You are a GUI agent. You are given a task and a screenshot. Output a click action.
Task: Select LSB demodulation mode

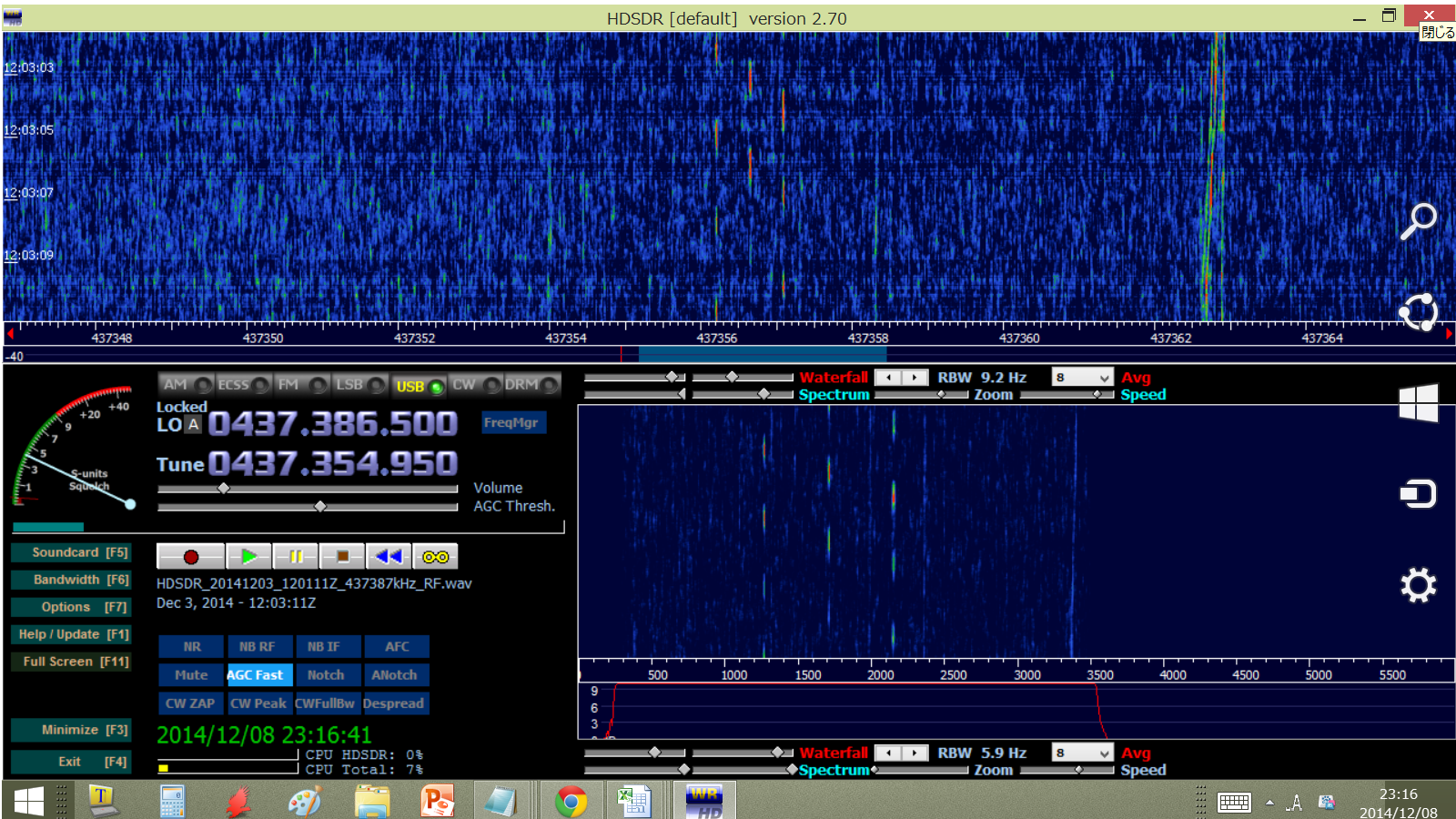[359, 385]
